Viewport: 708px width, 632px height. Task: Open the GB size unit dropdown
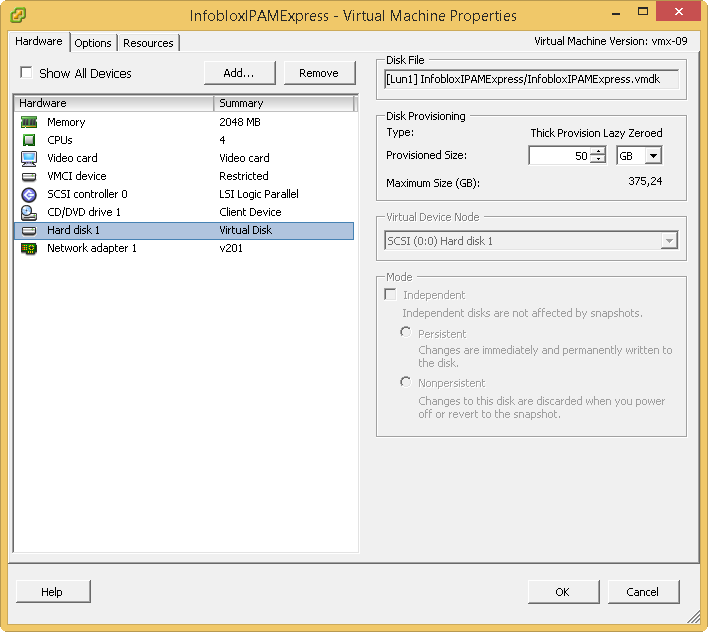[652, 156]
